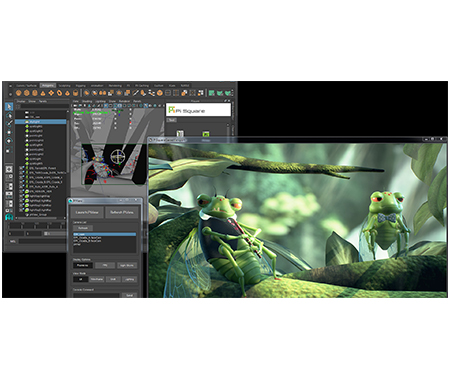450x380 pixels.
Task: Open the Polygons shelf tab
Action: pos(48,85)
